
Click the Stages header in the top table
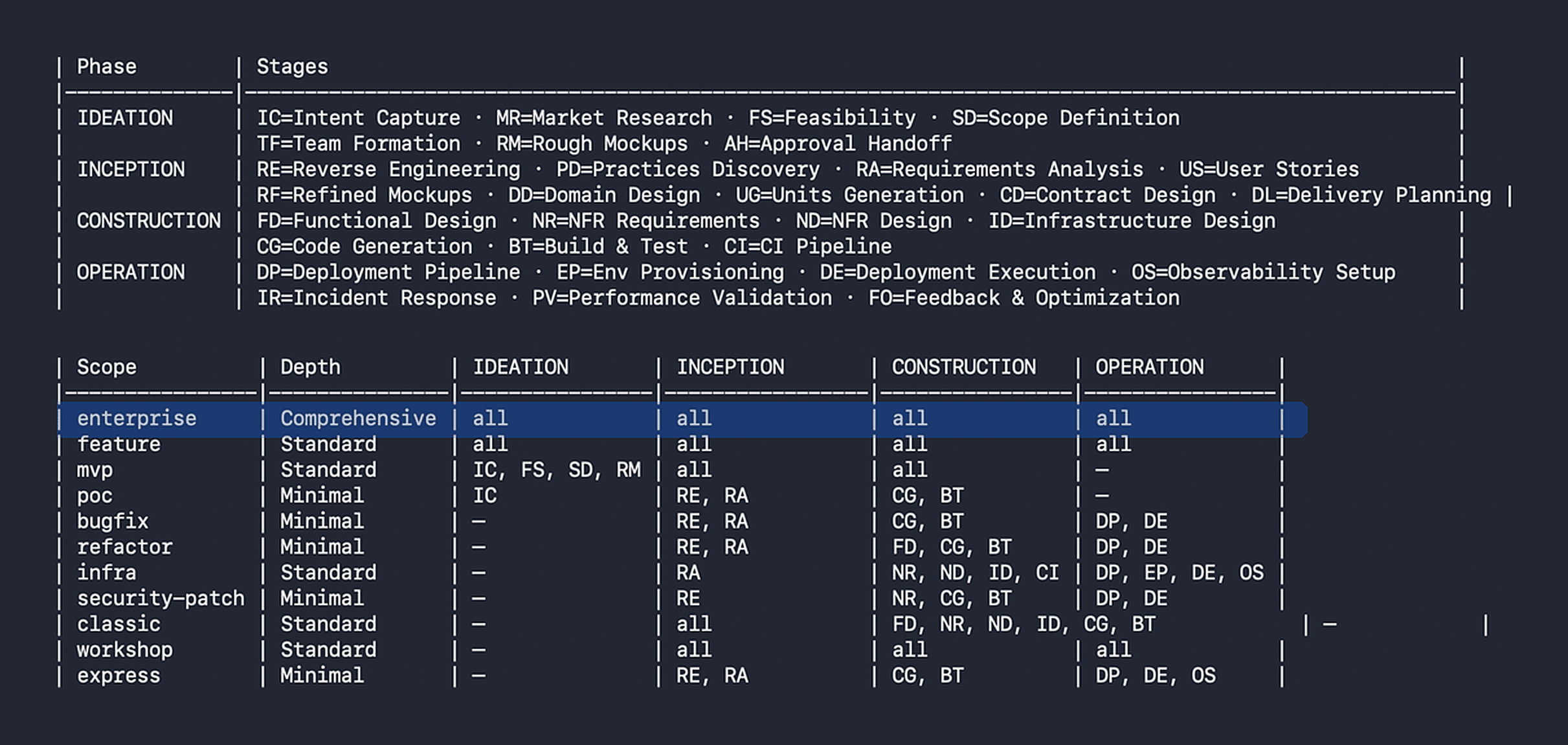[292, 67]
